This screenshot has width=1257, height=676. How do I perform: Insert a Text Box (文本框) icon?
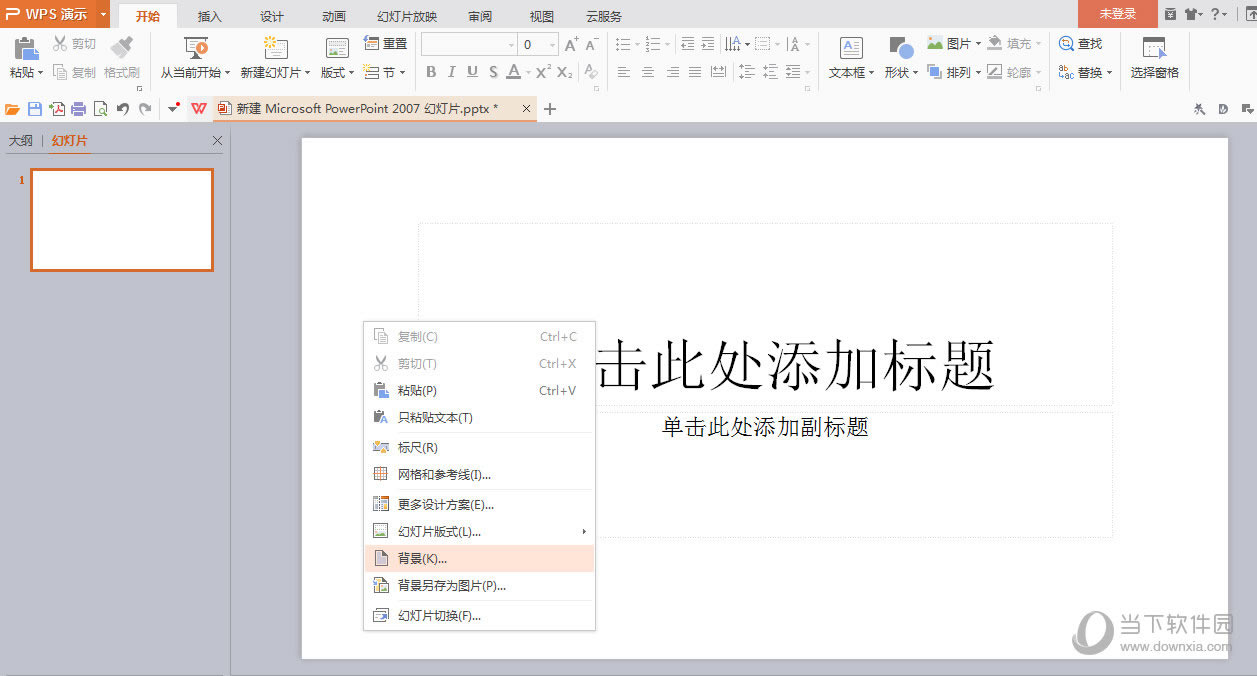(x=851, y=49)
